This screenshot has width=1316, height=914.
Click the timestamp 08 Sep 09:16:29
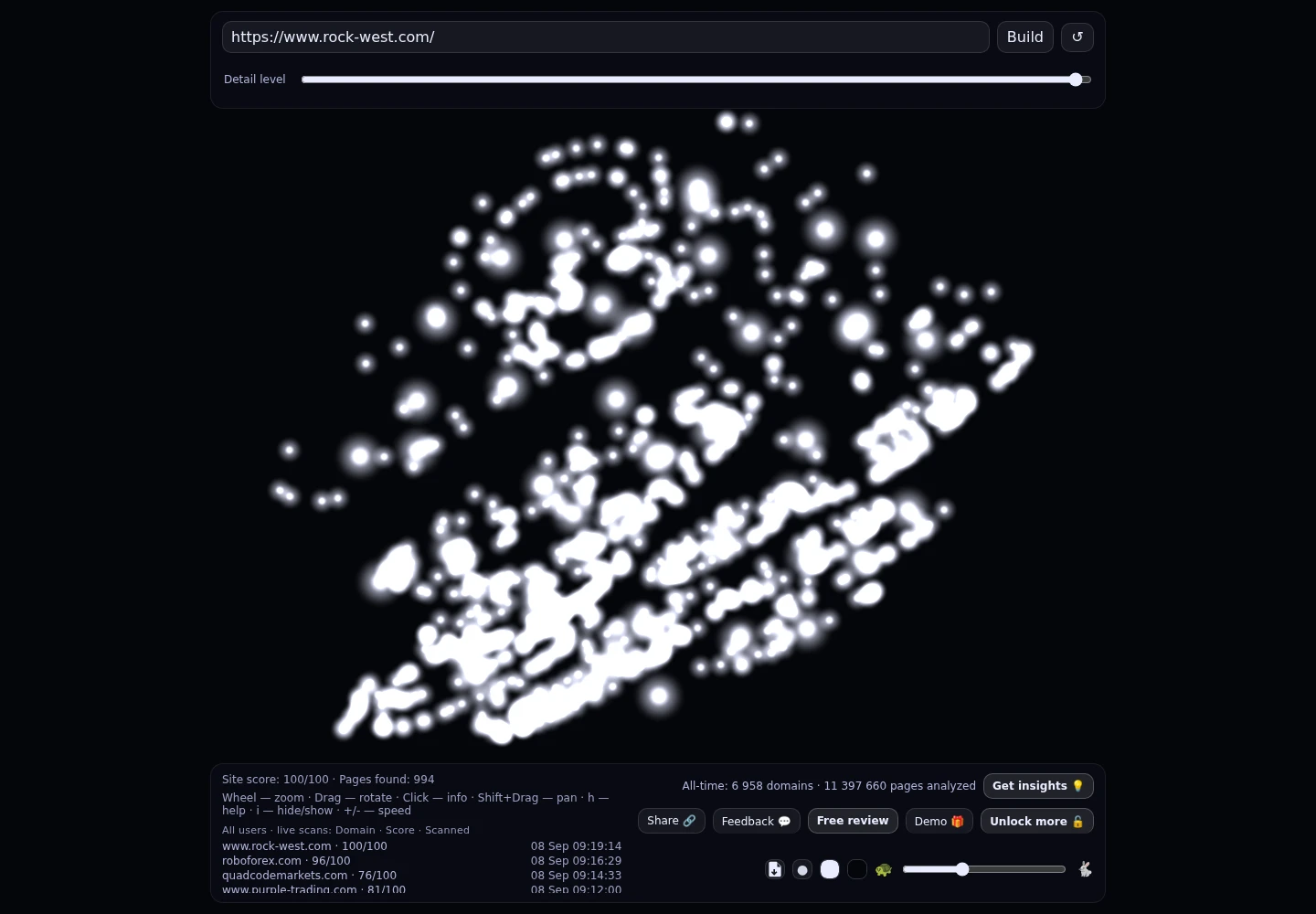coord(576,861)
